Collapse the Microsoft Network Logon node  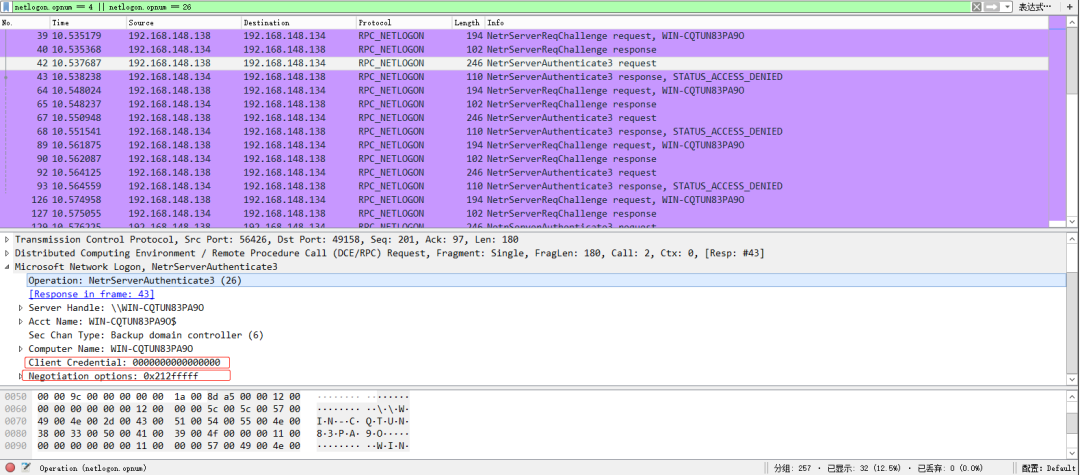(x=8, y=266)
